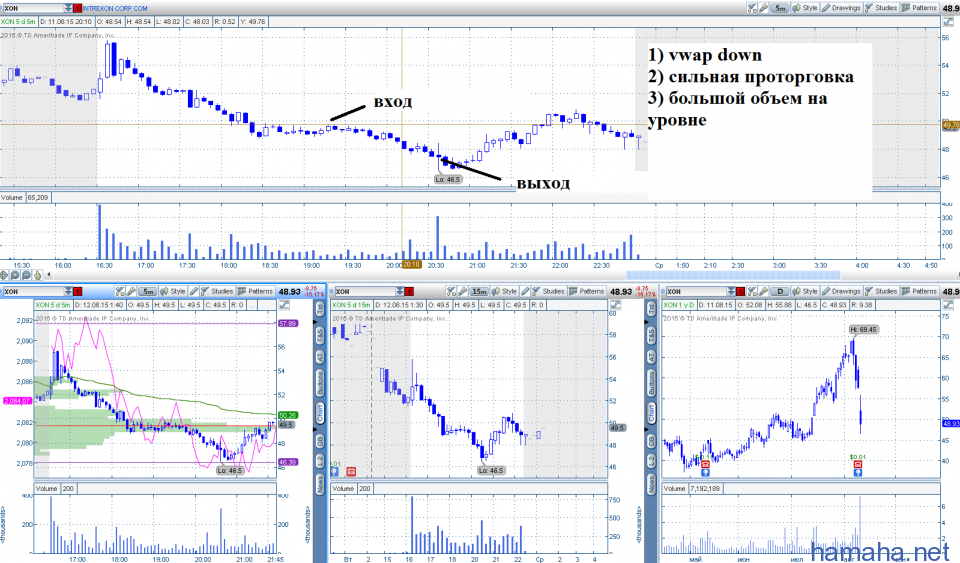
Task: Click red earnings icon under $0.01 in daily chart
Action: point(858,464)
